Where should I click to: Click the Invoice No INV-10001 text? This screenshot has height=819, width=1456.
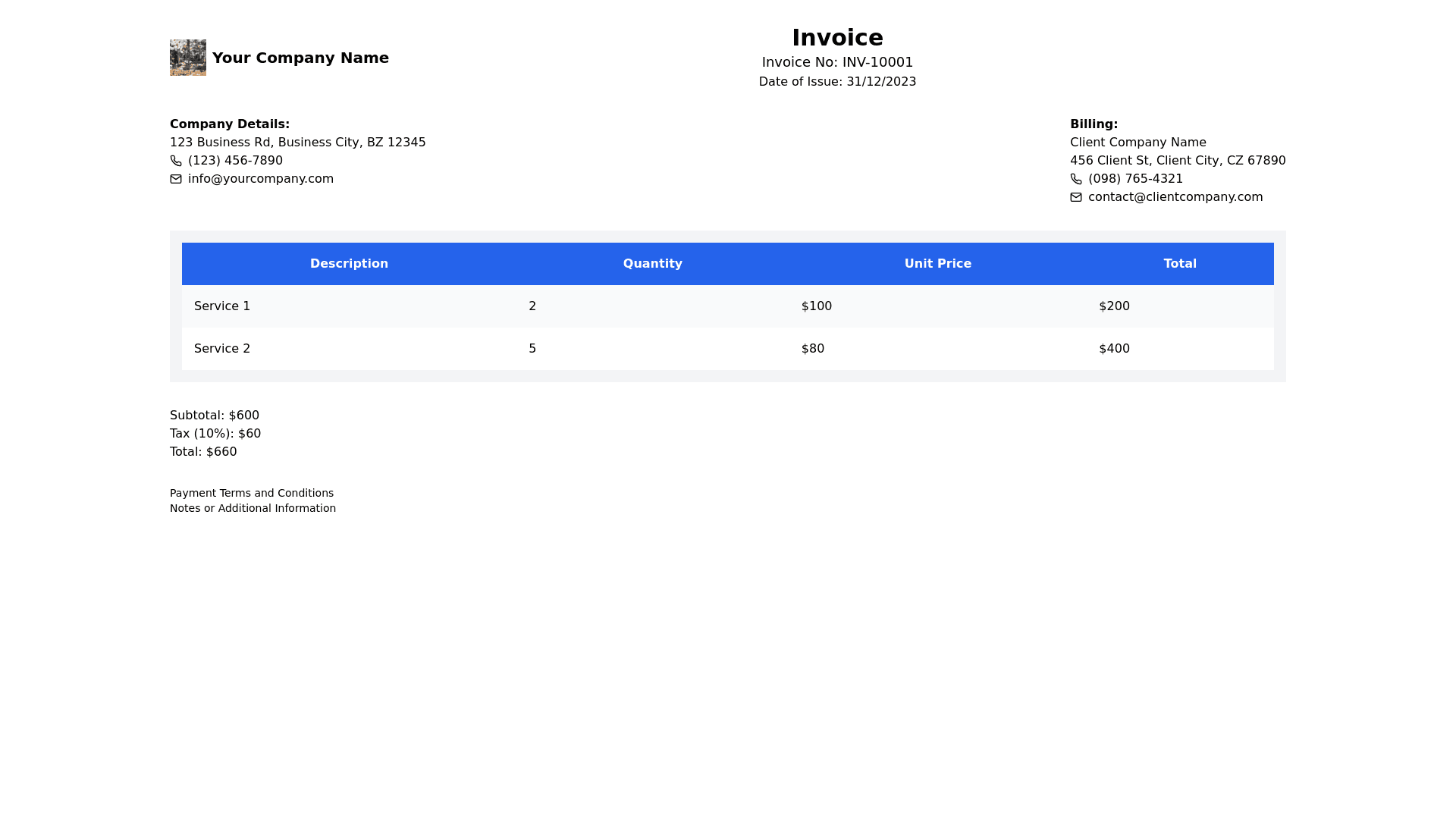[x=837, y=62]
